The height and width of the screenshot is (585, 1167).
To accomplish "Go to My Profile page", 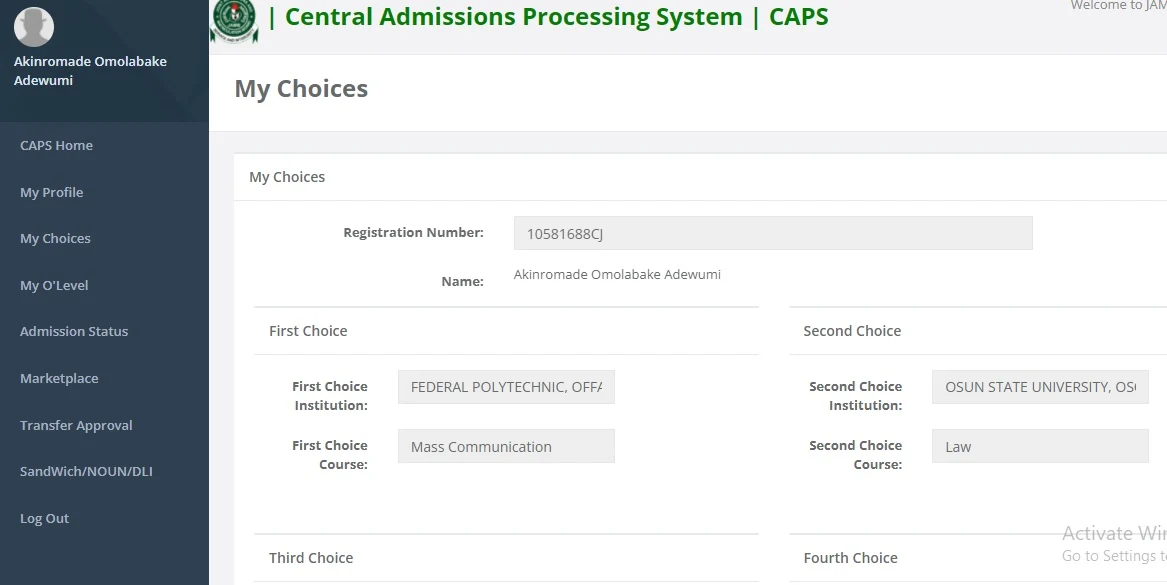I will point(51,192).
